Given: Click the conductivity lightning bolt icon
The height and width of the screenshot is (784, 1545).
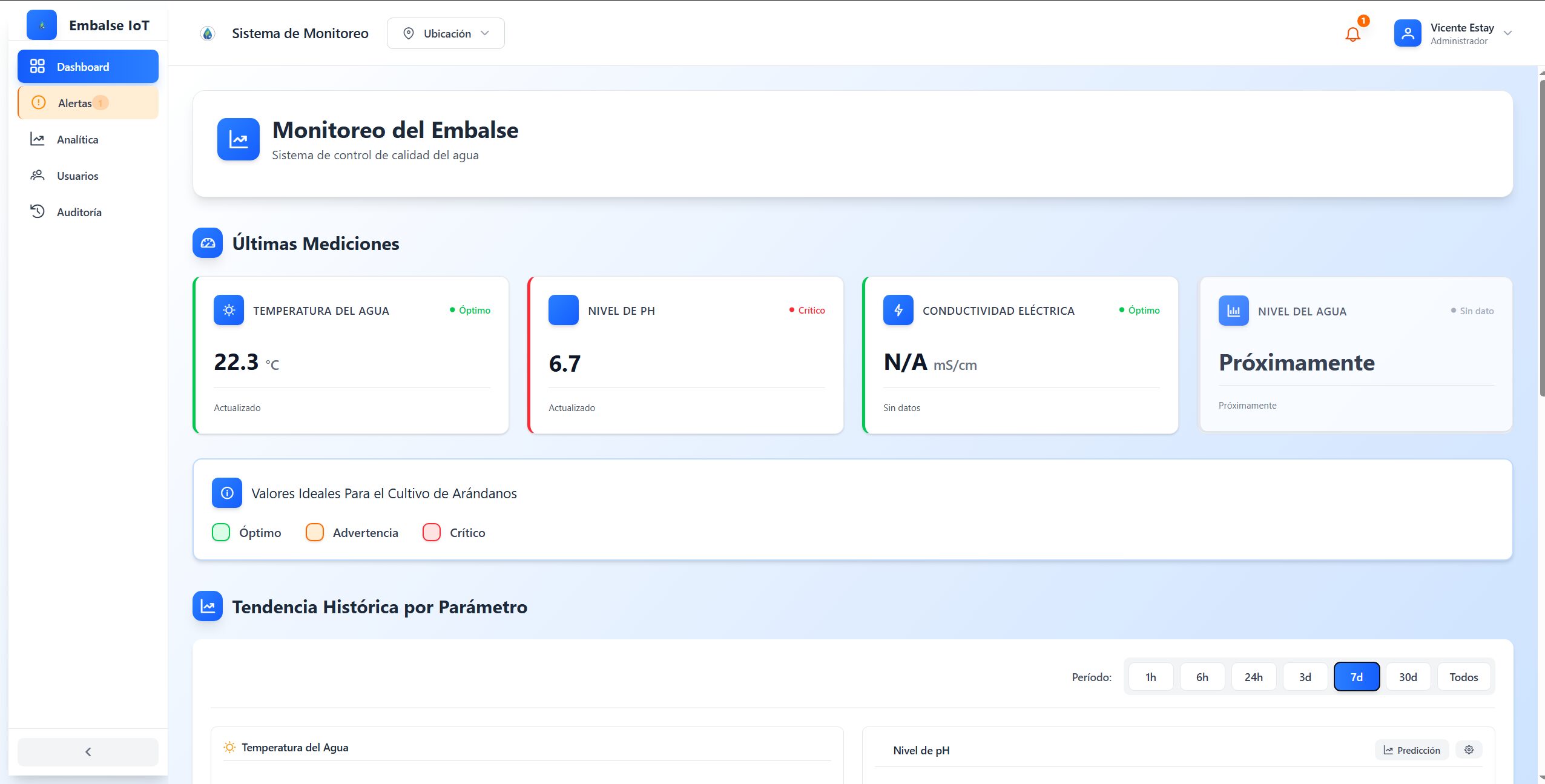Looking at the screenshot, I should pyautogui.click(x=898, y=310).
